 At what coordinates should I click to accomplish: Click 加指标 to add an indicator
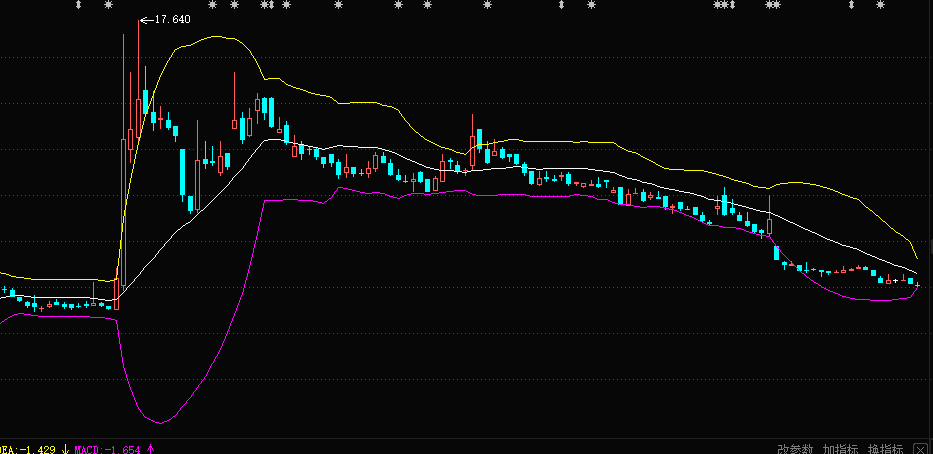pos(841,449)
